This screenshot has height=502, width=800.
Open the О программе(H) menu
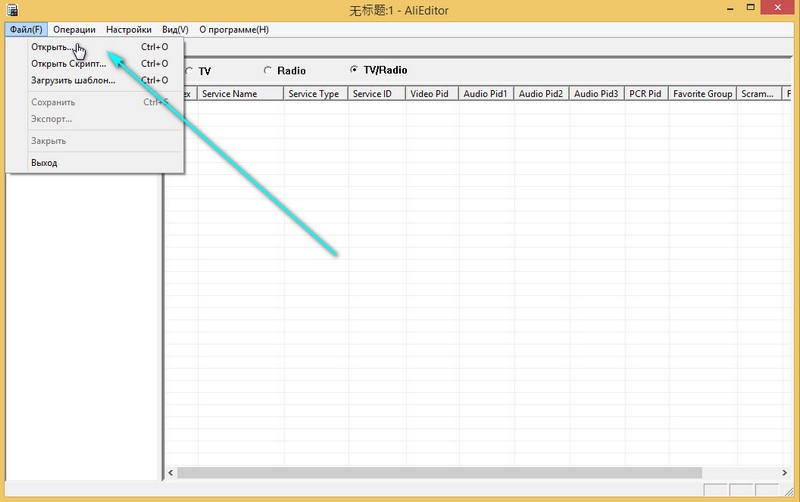click(x=234, y=30)
